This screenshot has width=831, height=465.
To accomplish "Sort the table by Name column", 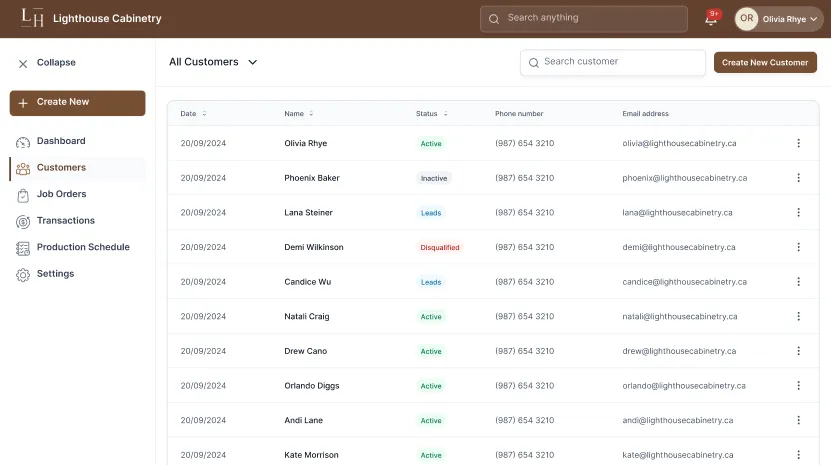I will 311,114.
